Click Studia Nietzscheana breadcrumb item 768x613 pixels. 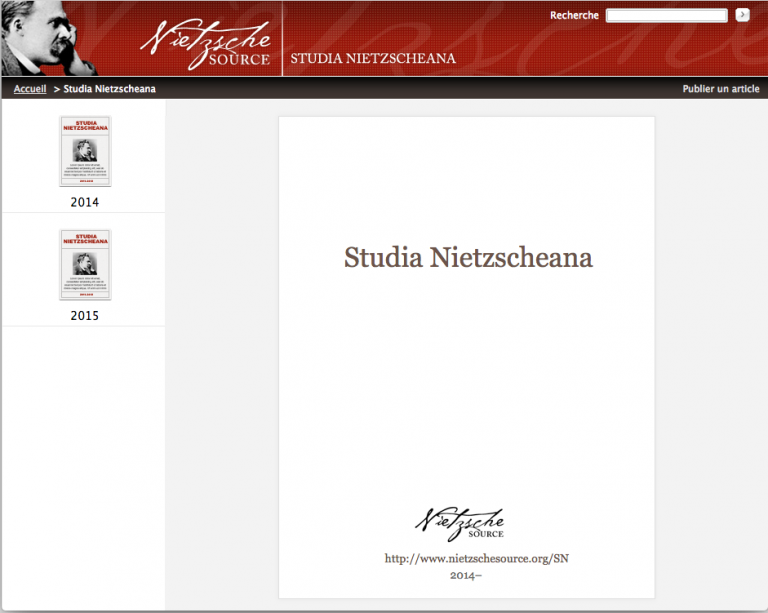click(109, 89)
